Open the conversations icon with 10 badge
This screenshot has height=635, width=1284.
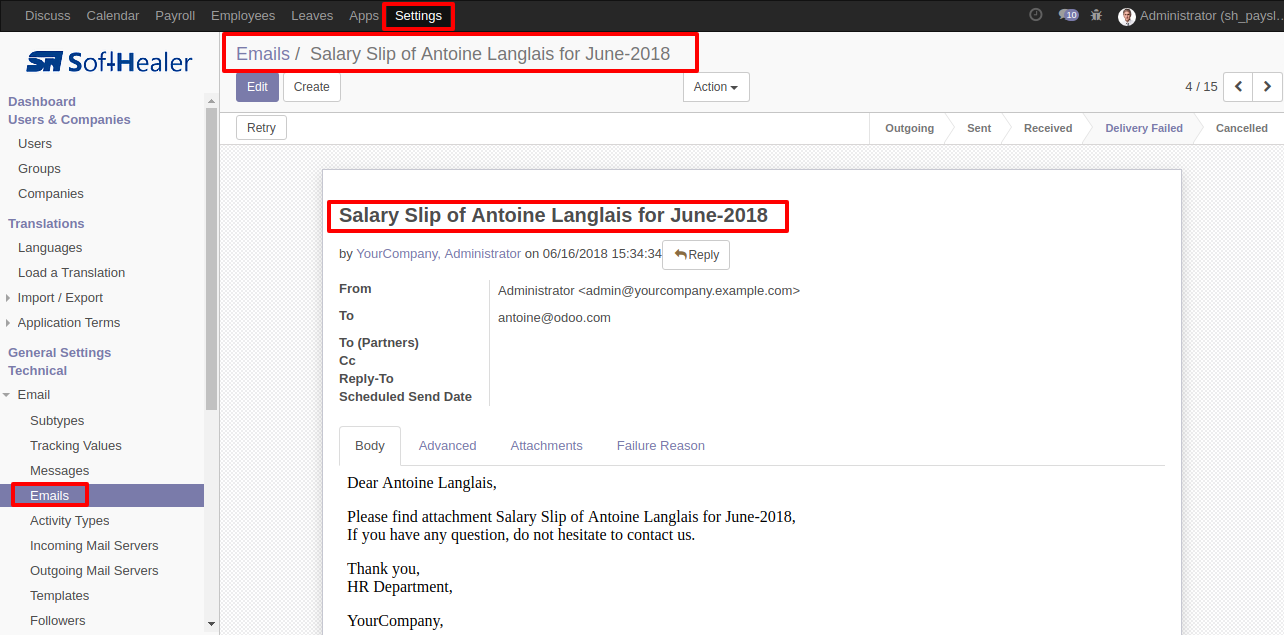tap(1068, 15)
